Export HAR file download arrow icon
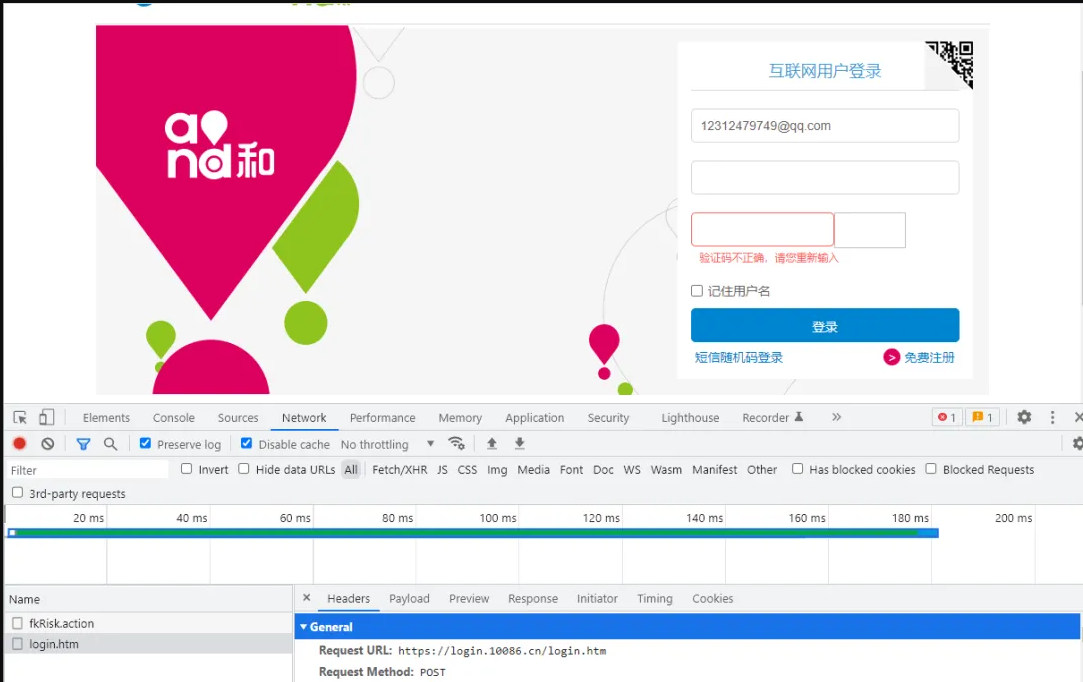 pos(519,444)
